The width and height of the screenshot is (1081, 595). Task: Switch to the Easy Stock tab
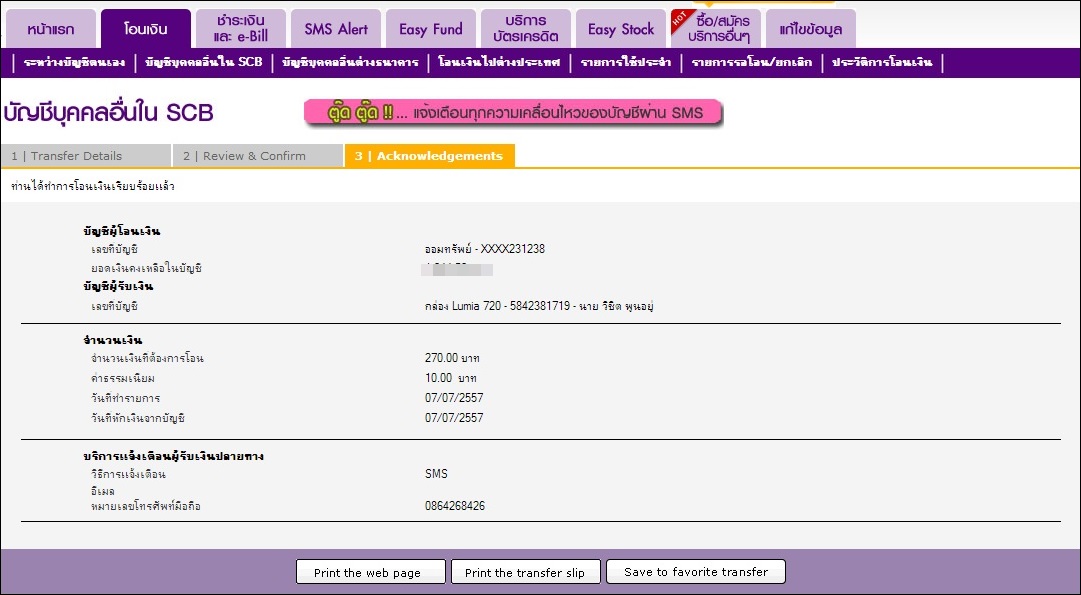(620, 29)
